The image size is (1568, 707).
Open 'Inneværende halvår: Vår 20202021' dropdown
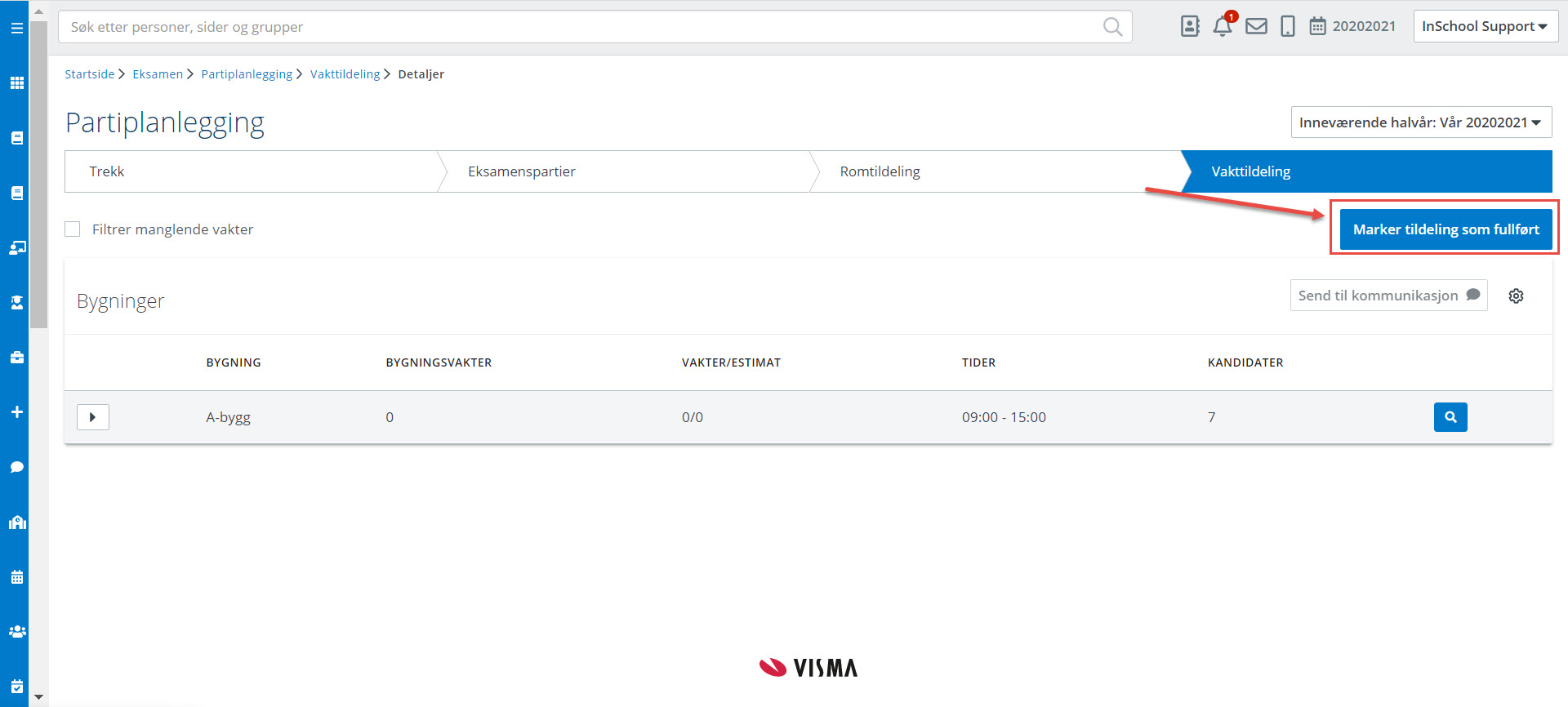[x=1421, y=122]
